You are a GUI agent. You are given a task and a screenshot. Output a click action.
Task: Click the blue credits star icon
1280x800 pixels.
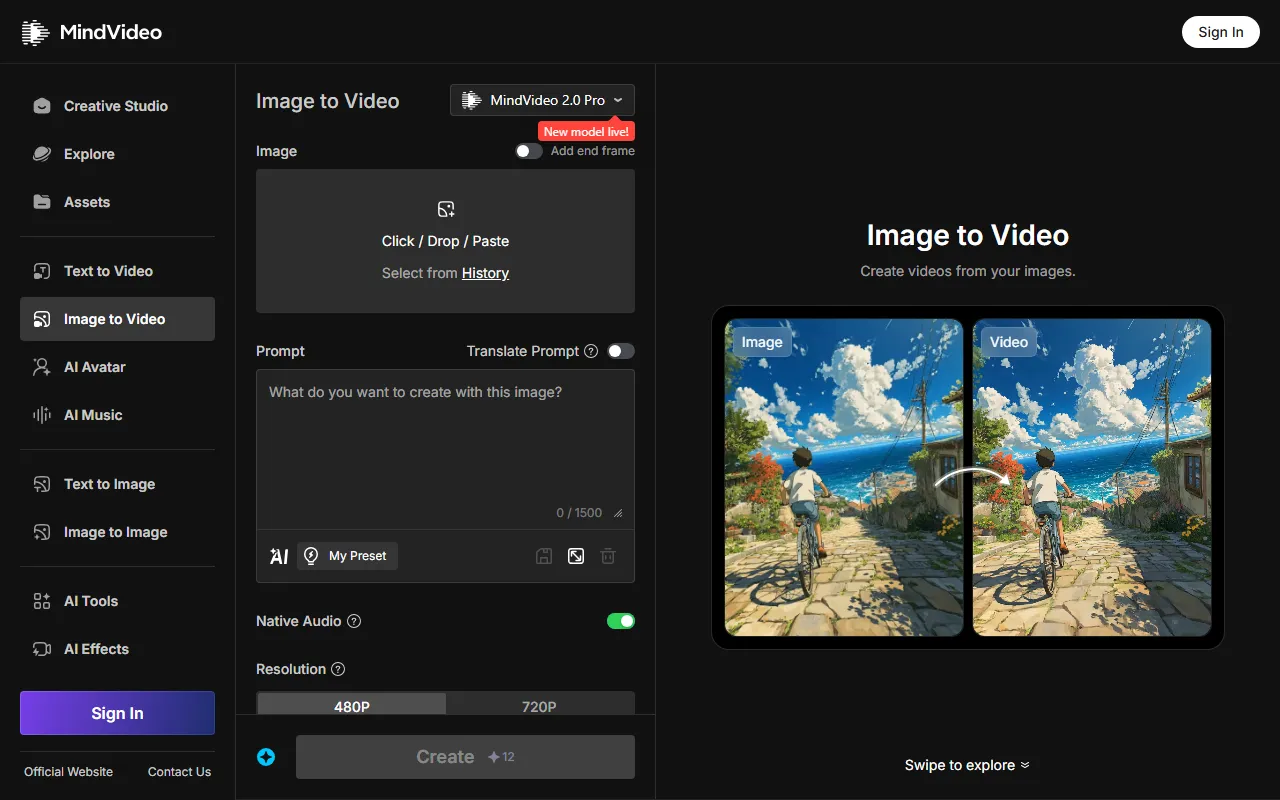(x=266, y=757)
